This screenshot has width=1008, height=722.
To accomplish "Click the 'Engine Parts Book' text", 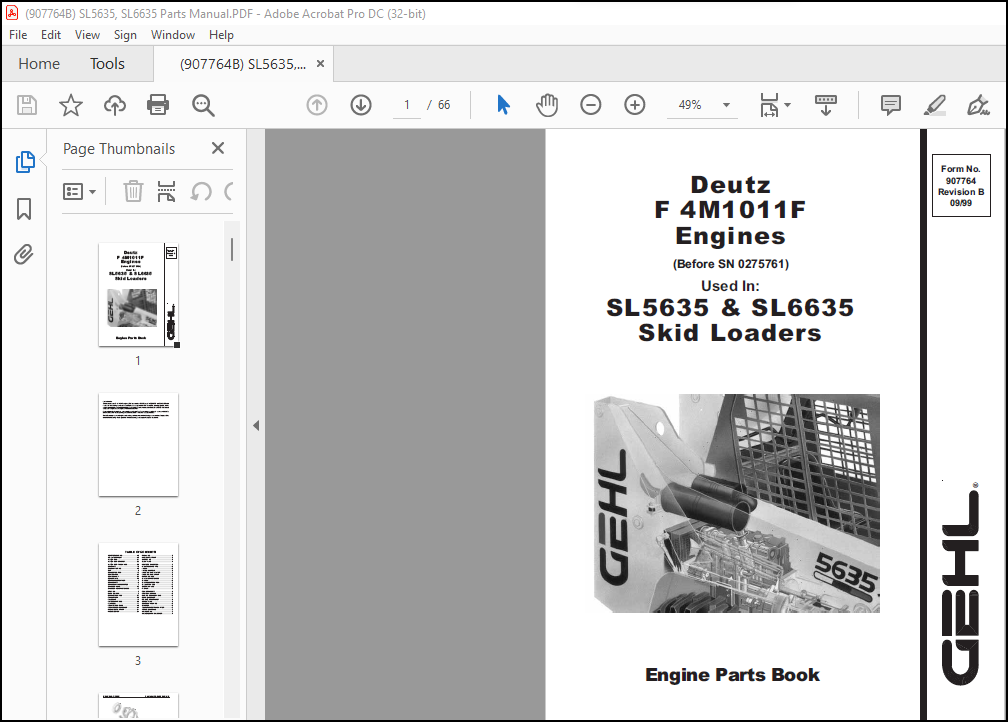I will (x=732, y=674).
